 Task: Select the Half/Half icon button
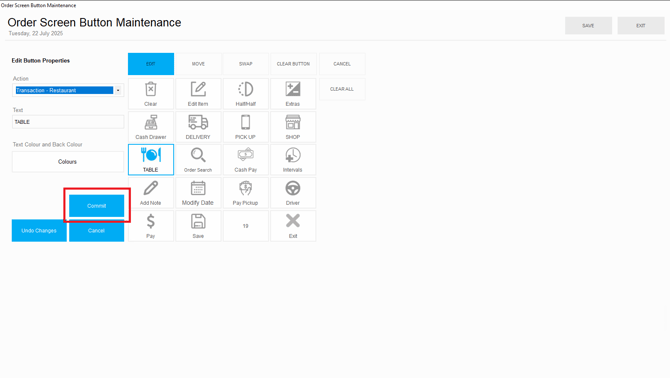tap(246, 94)
